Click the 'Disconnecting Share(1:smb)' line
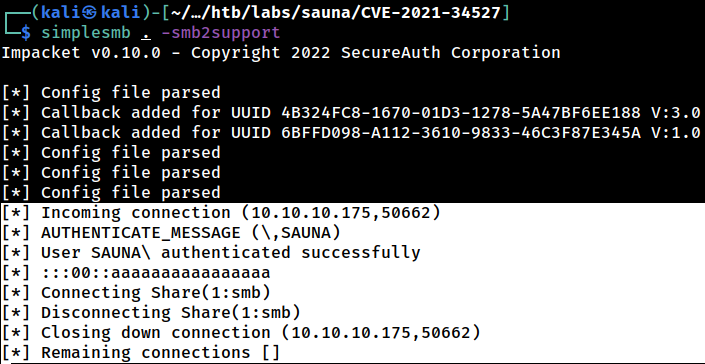 (x=151, y=312)
